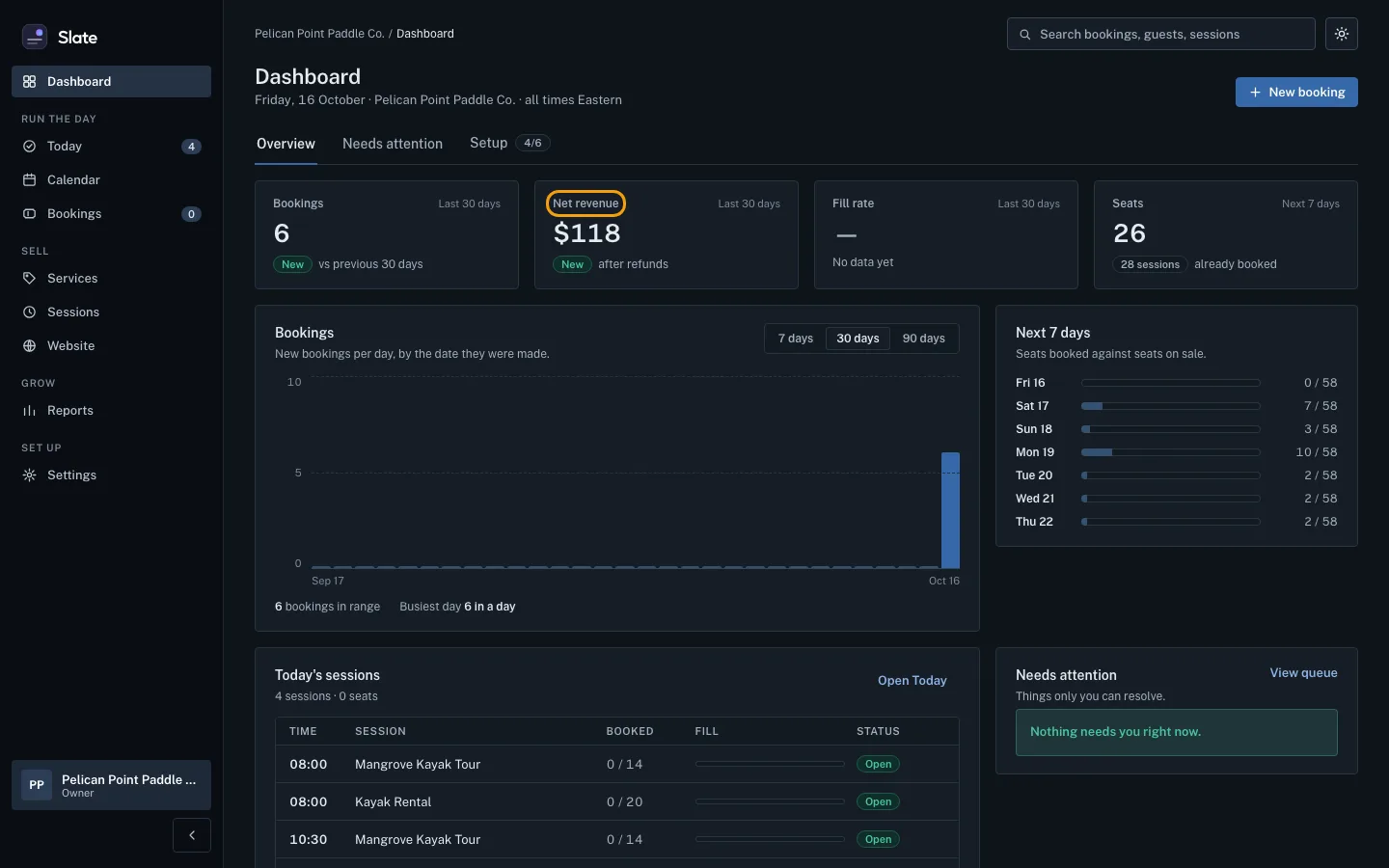
Task: Open the Pelican Point Paddle account switcher
Action: (x=111, y=785)
